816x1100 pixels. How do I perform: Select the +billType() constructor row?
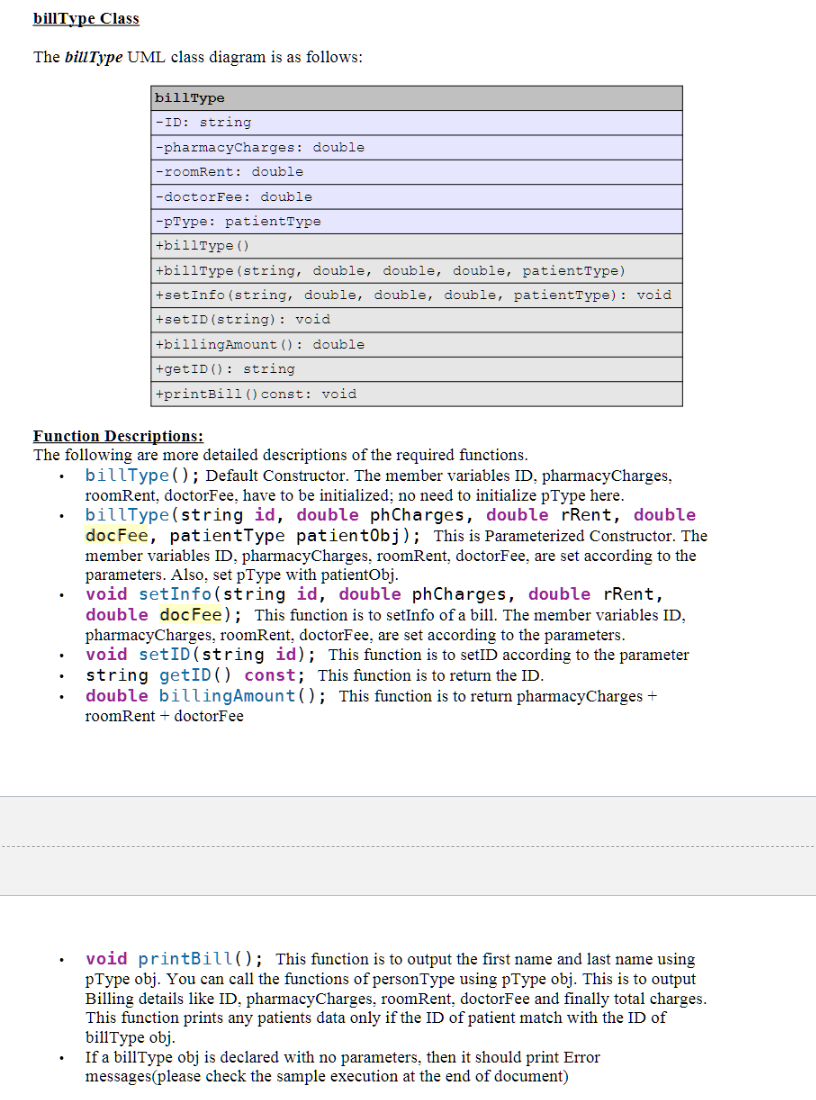[x=417, y=245]
